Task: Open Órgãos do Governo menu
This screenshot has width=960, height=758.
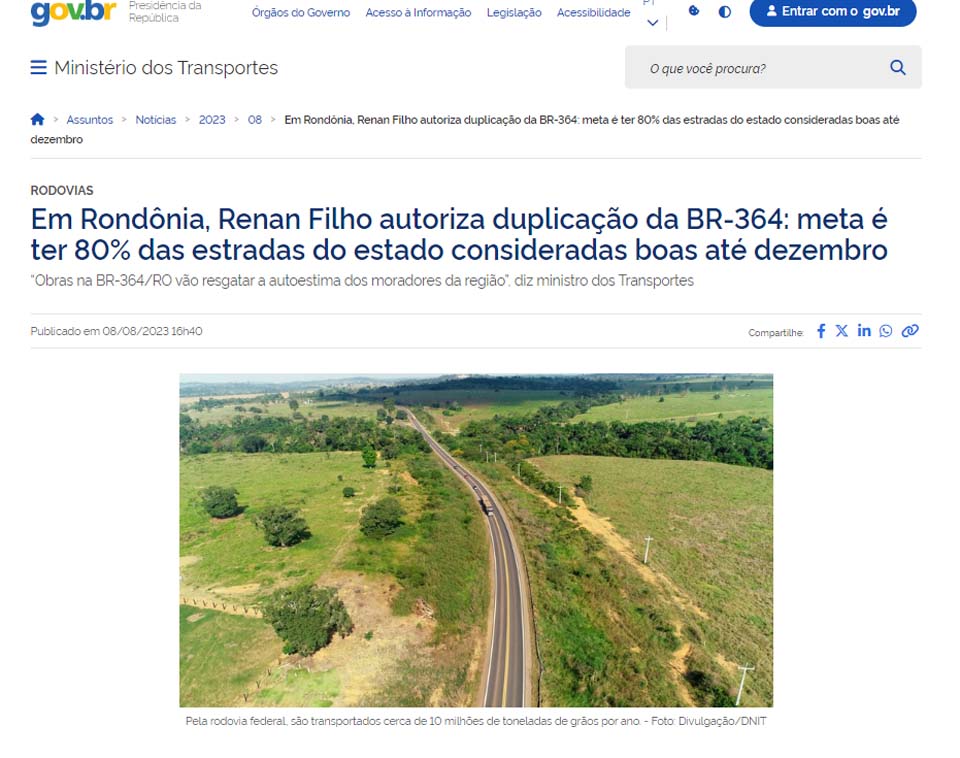Action: coord(301,12)
